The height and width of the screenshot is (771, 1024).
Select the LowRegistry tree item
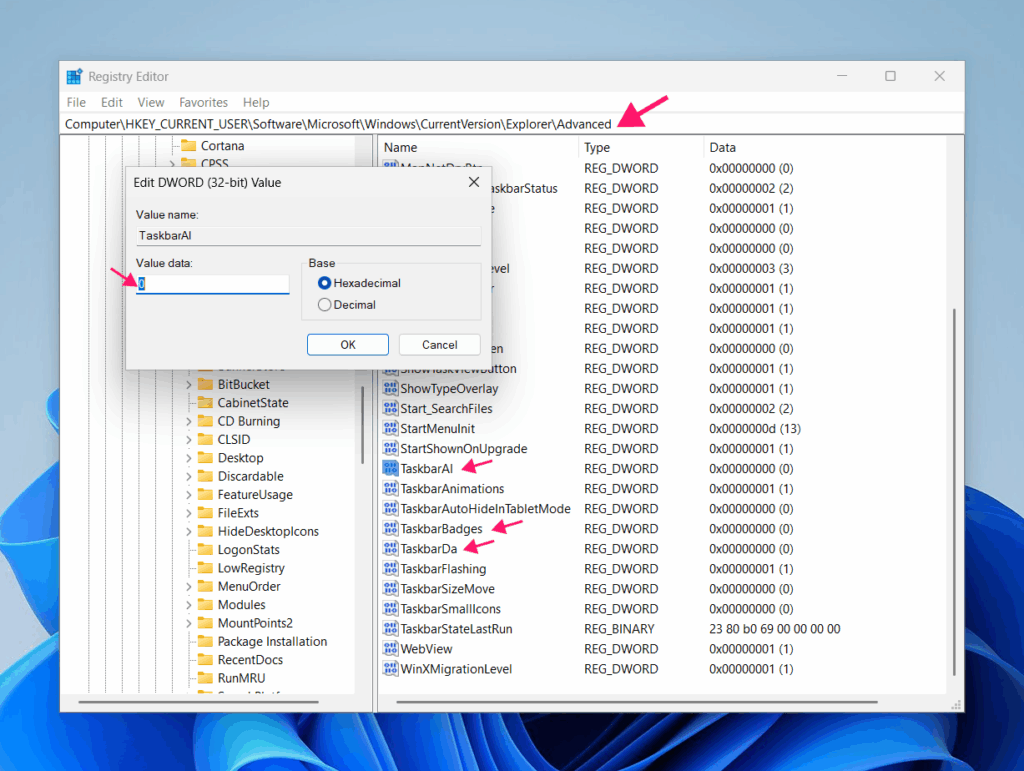tap(251, 568)
